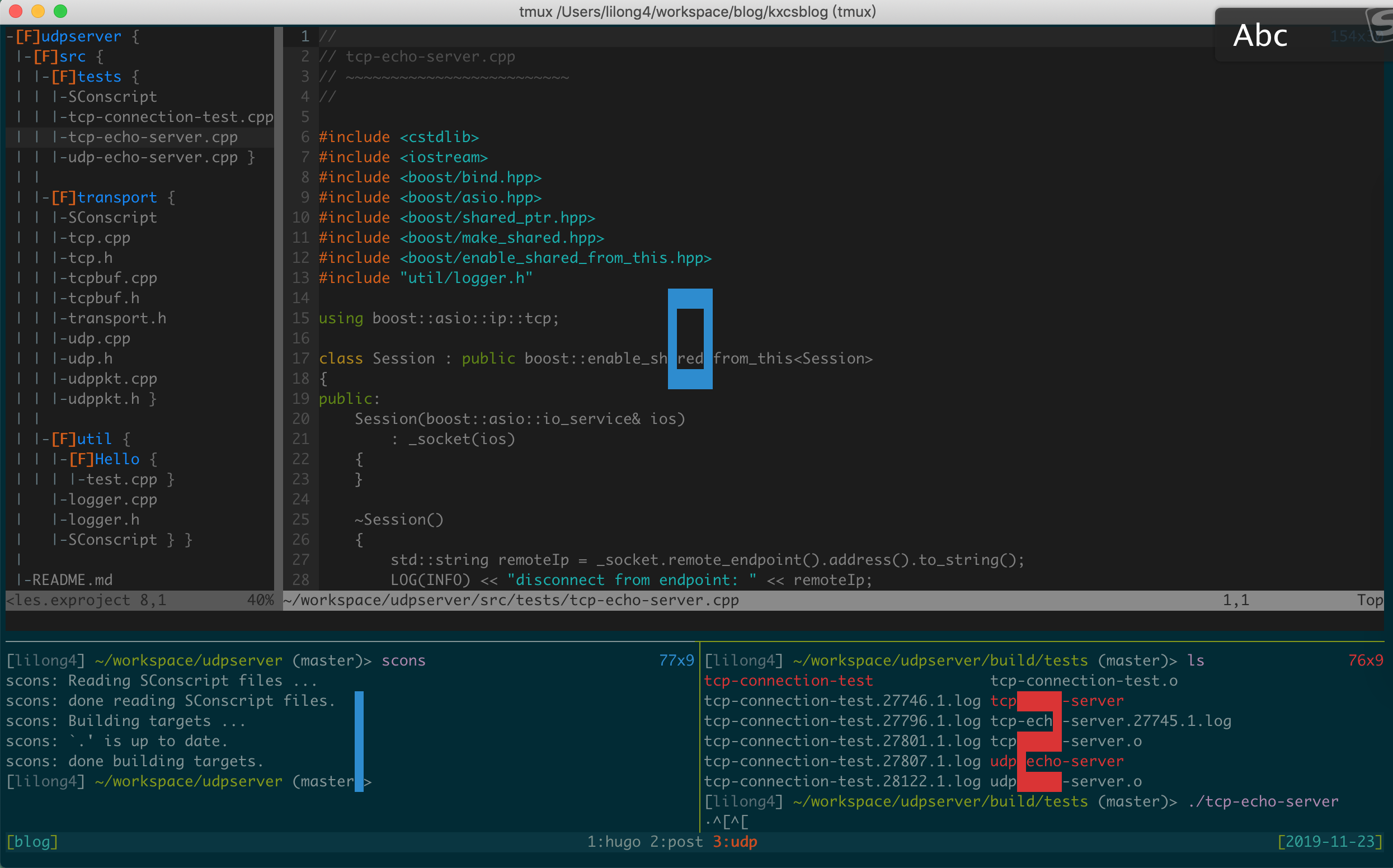Click the [blog] tmux session name
1393x868 pixels.
click(32, 842)
